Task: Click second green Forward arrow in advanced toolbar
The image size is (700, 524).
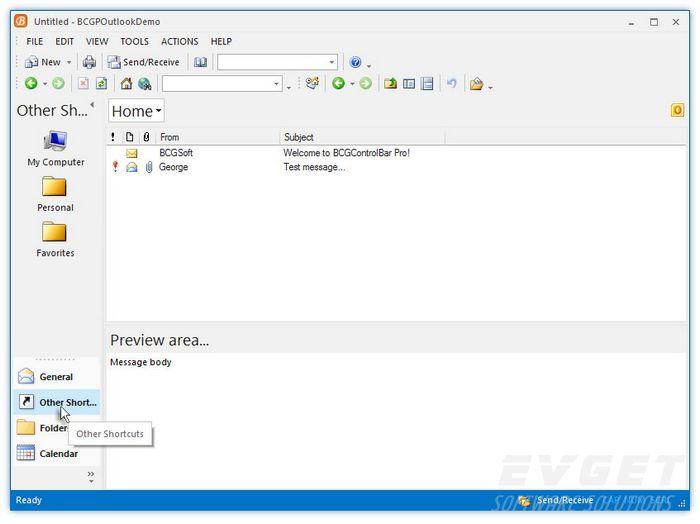Action: coord(366,83)
